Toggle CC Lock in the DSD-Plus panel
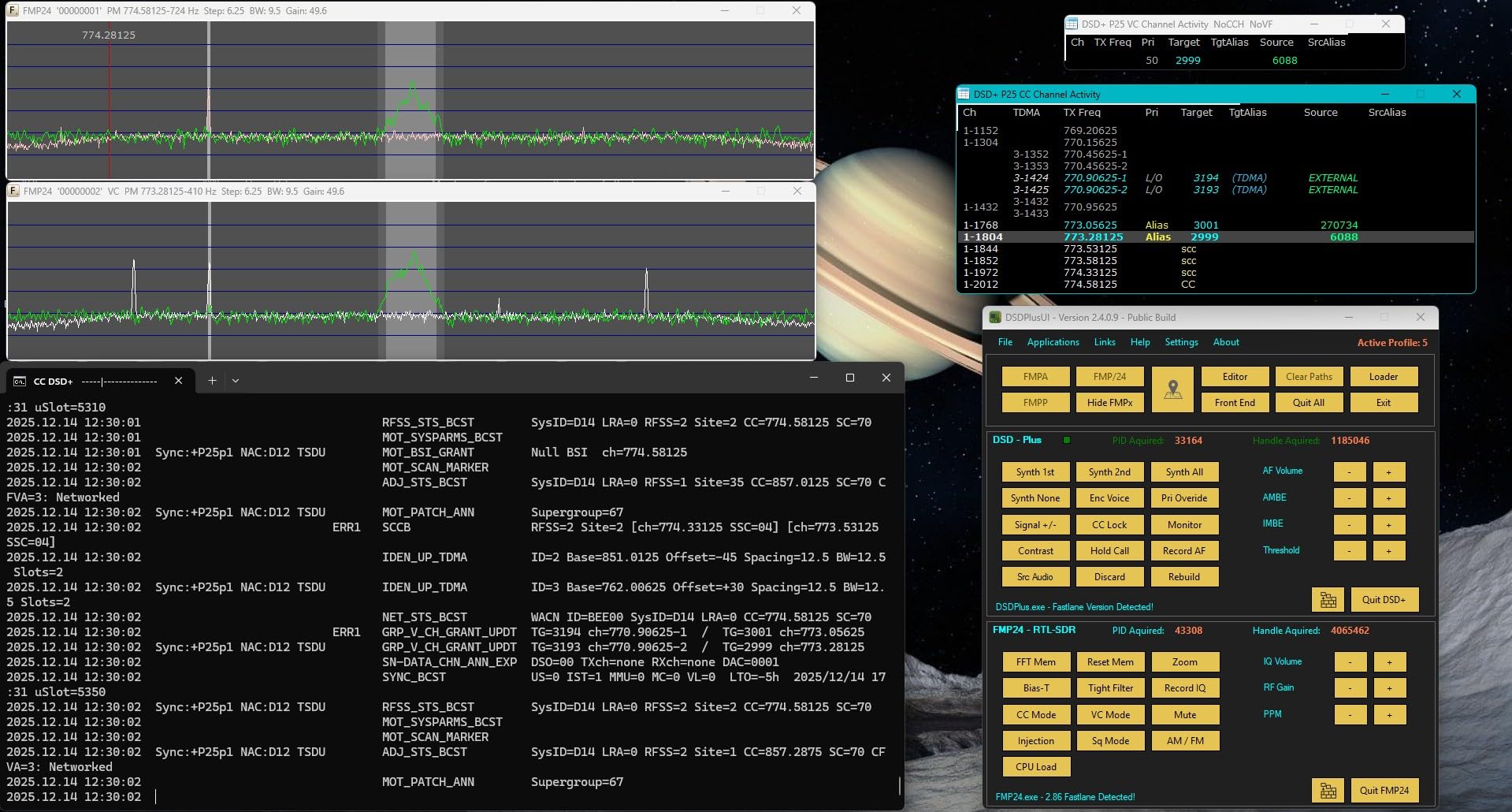The width and height of the screenshot is (1512, 812). [1109, 524]
